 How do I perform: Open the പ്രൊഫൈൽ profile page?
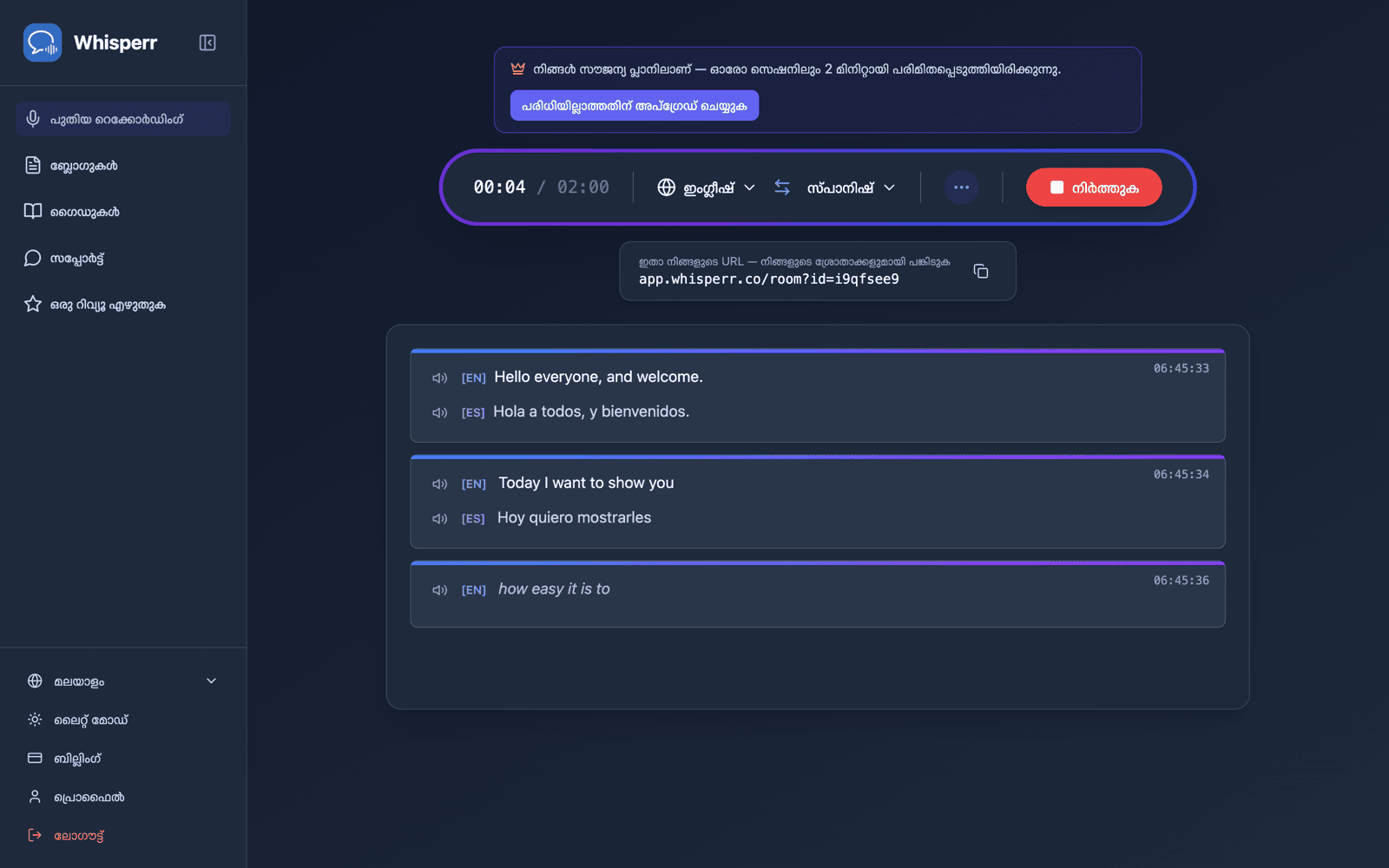(122, 797)
